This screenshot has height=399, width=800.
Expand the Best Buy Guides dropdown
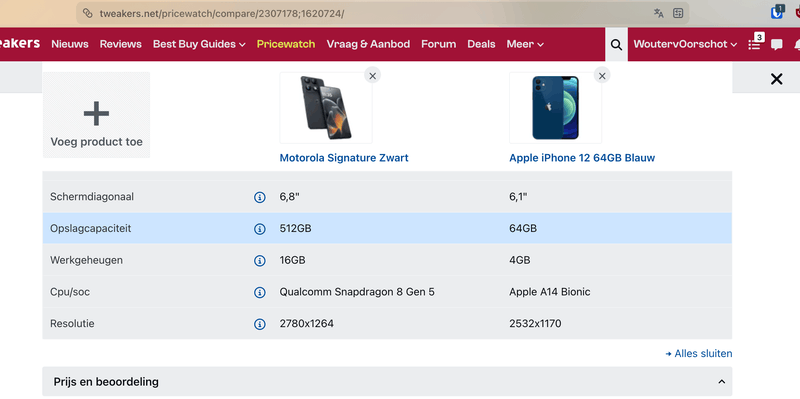(199, 44)
